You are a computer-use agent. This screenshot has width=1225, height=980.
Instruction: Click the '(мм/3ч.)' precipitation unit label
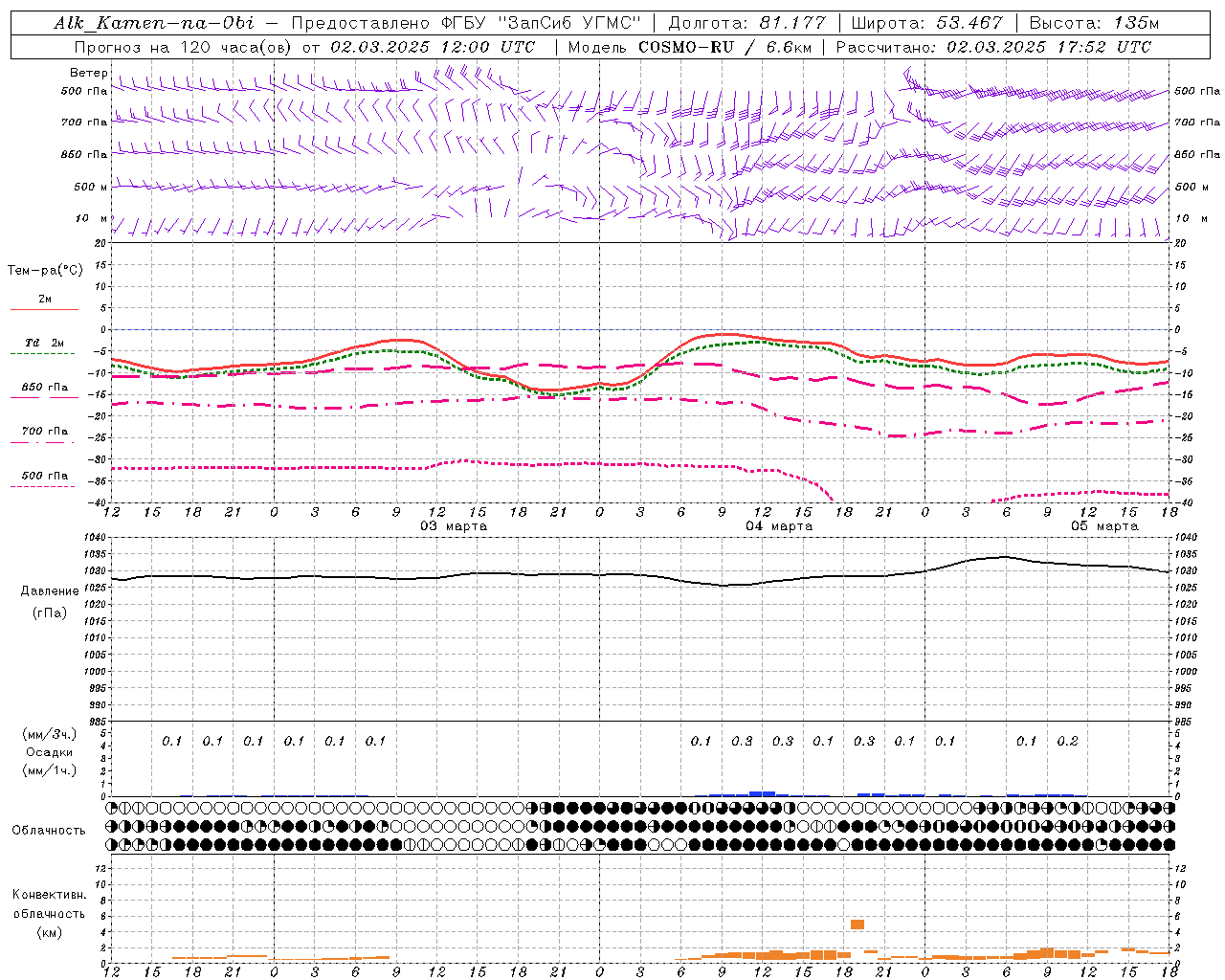point(50,734)
